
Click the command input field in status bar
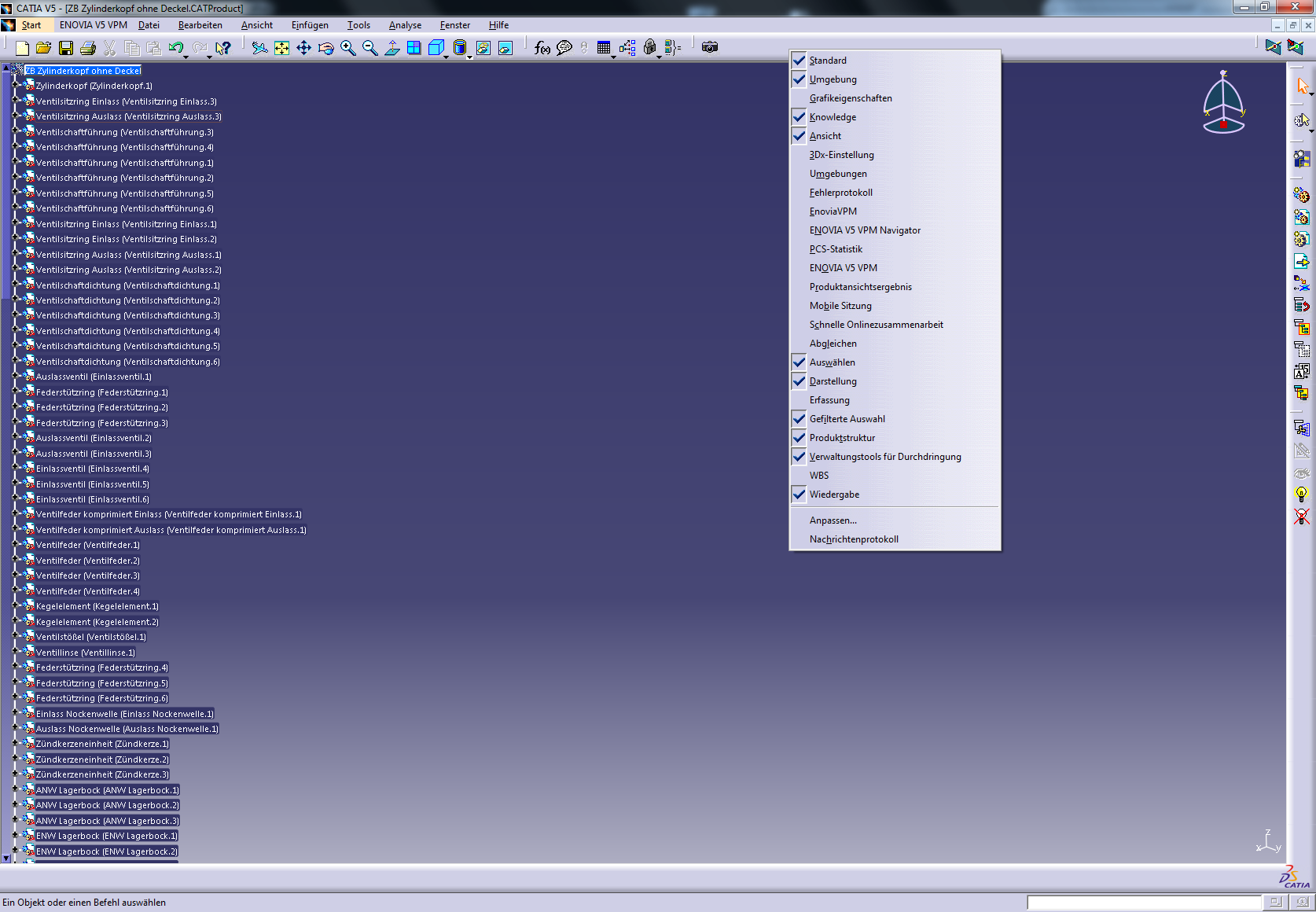1144,903
